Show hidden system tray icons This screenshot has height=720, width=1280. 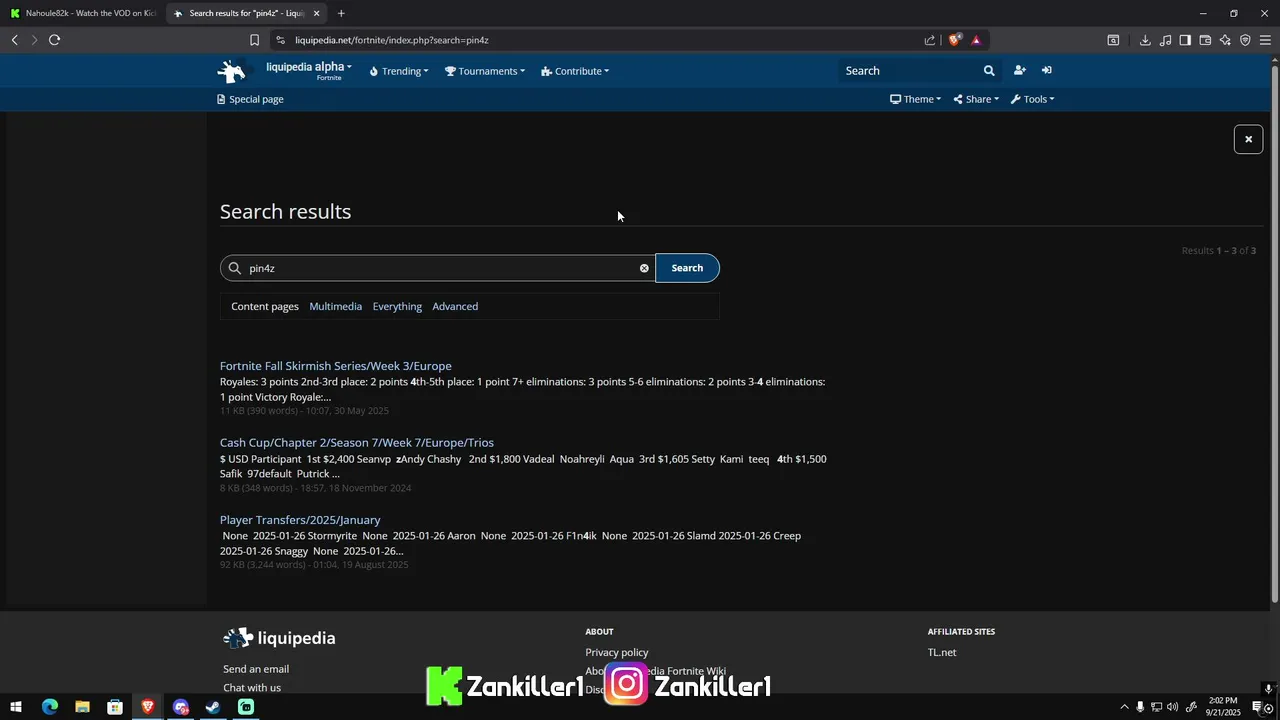pos(1124,707)
